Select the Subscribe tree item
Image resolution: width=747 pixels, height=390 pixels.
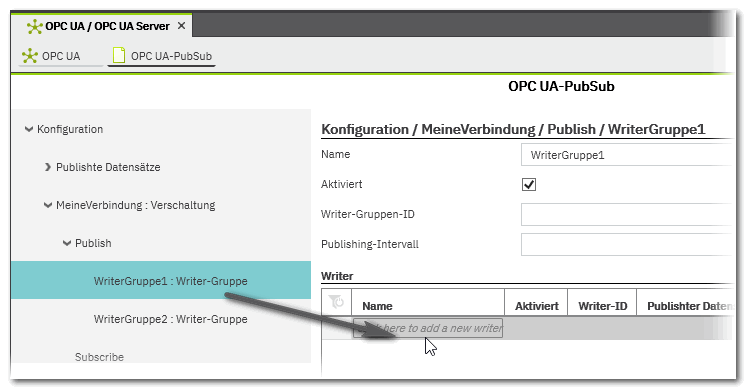[x=99, y=357]
